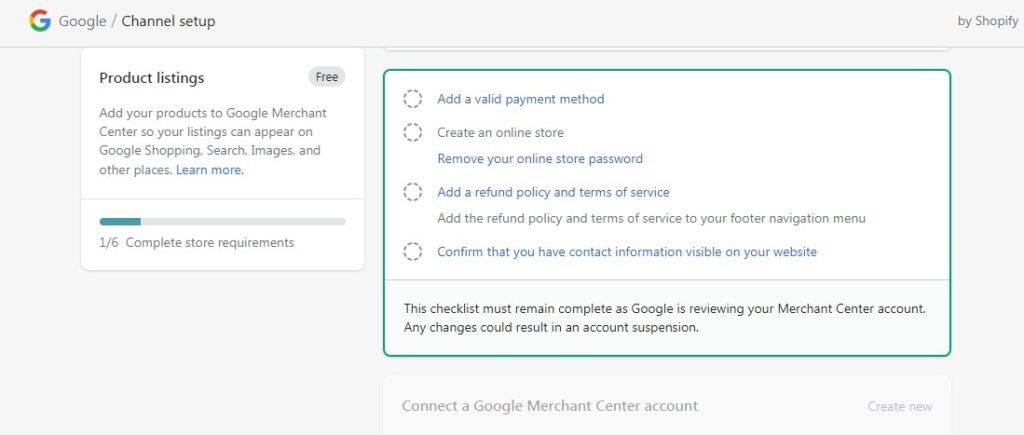Click the dashed circle beside Create an online store
The image size is (1024, 435).
click(412, 133)
